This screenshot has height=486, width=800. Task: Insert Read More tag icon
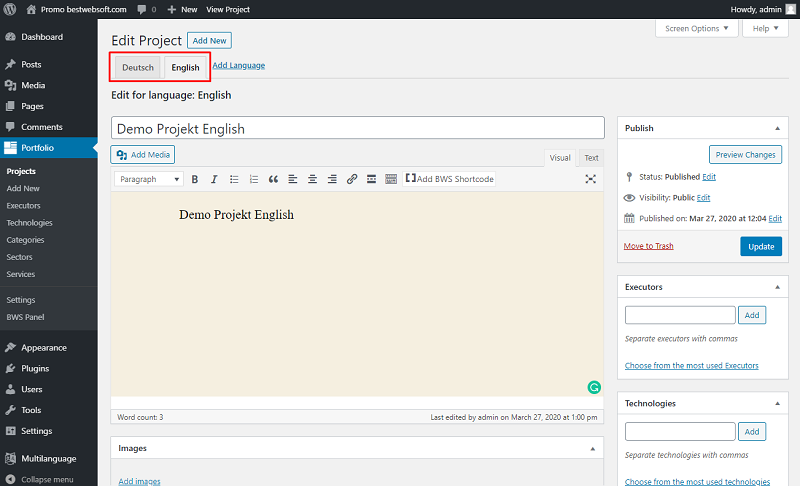tap(371, 179)
